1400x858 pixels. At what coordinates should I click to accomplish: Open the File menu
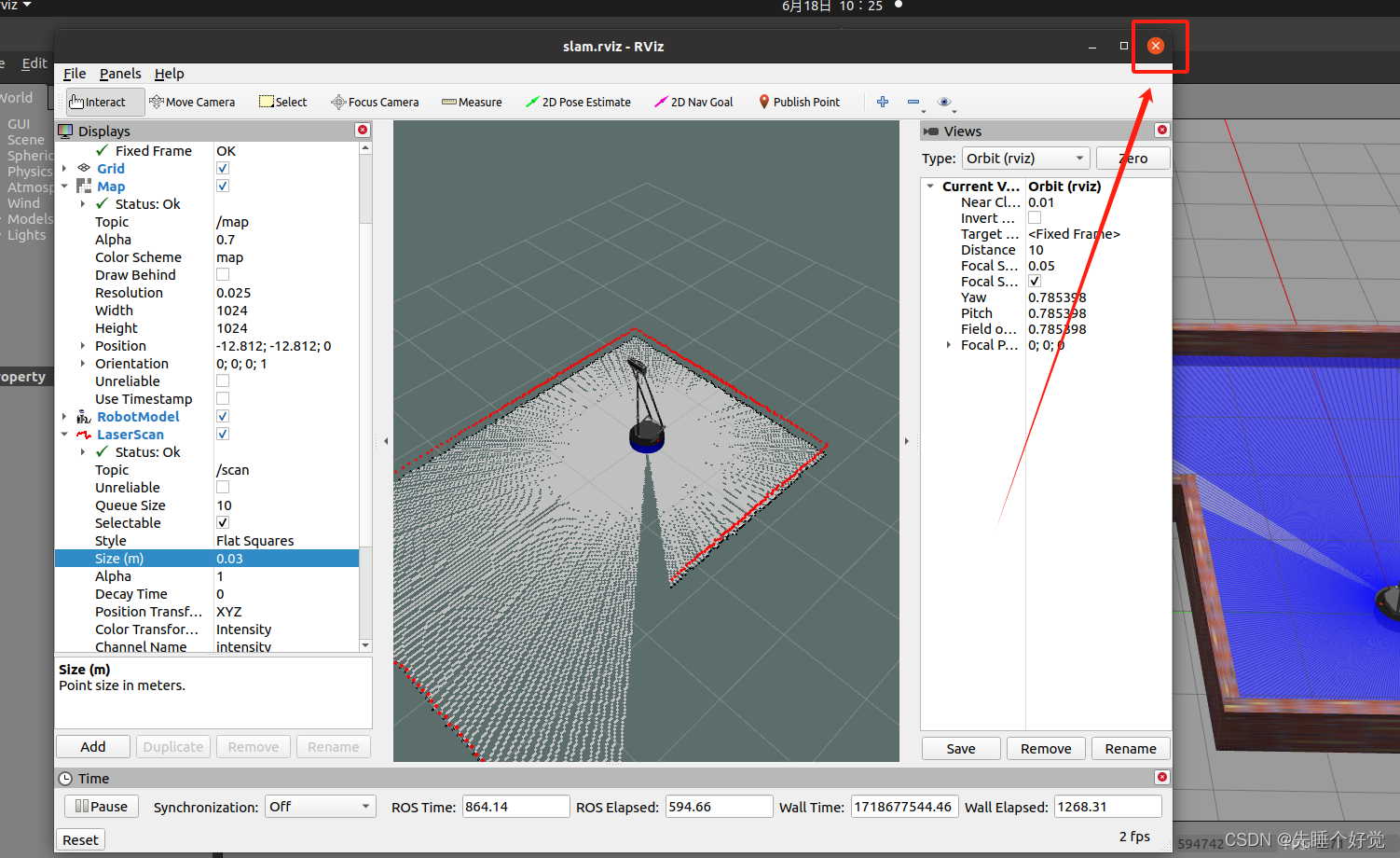[x=75, y=74]
